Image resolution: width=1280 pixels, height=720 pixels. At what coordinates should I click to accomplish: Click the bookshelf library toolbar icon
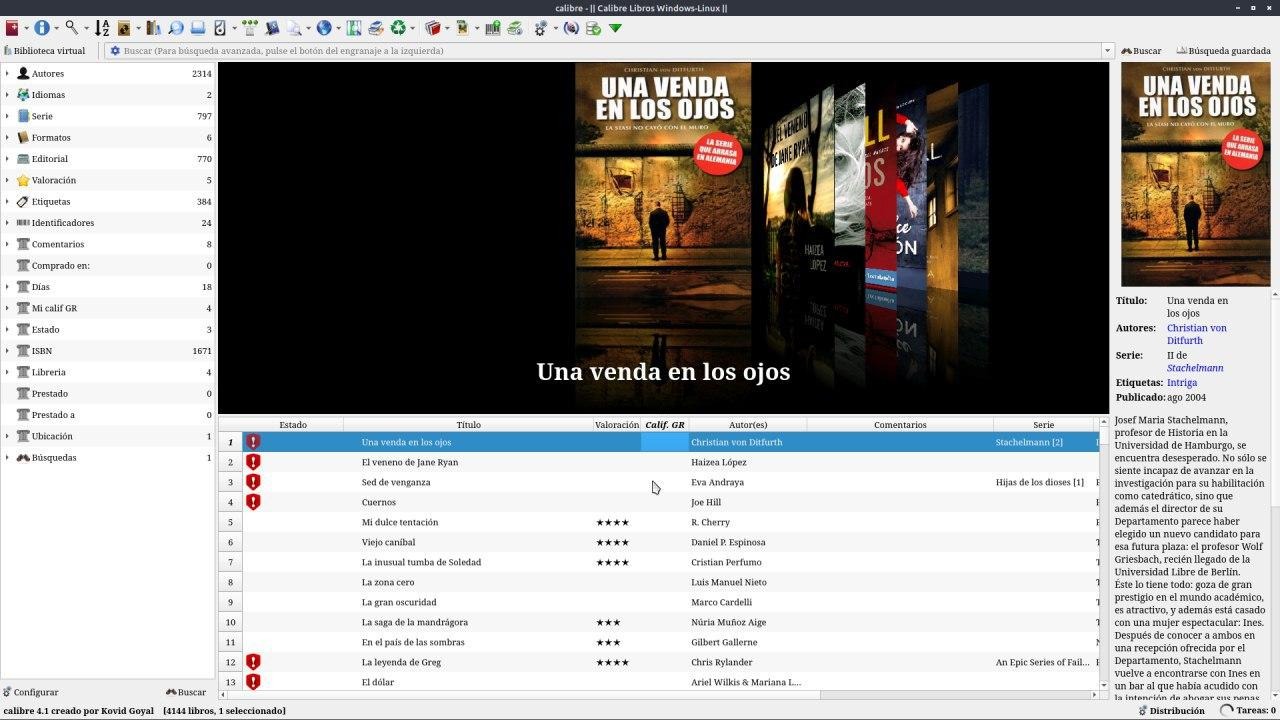153,28
